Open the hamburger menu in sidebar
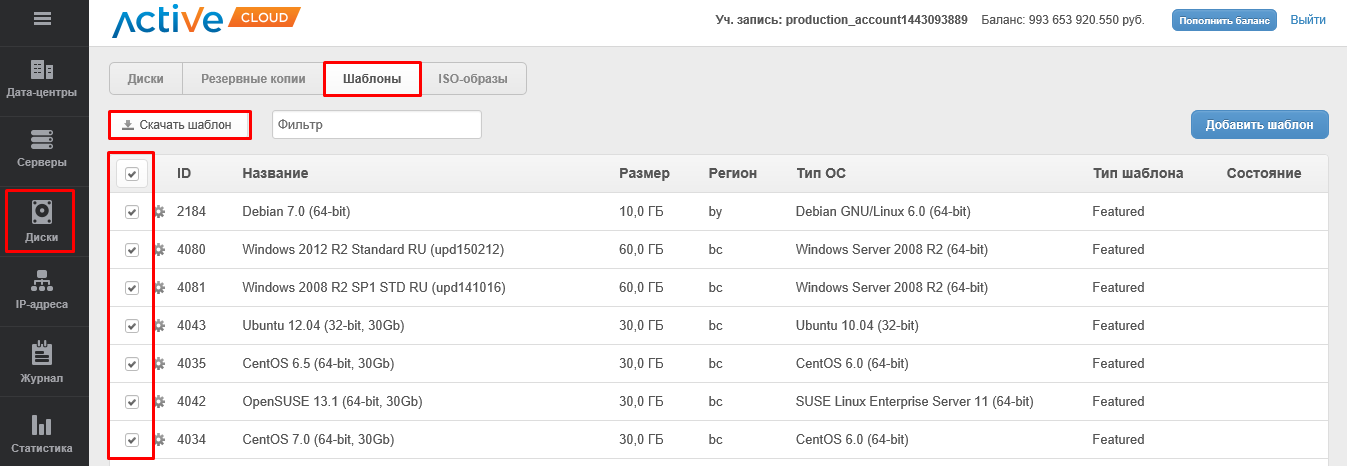 pos(43,18)
